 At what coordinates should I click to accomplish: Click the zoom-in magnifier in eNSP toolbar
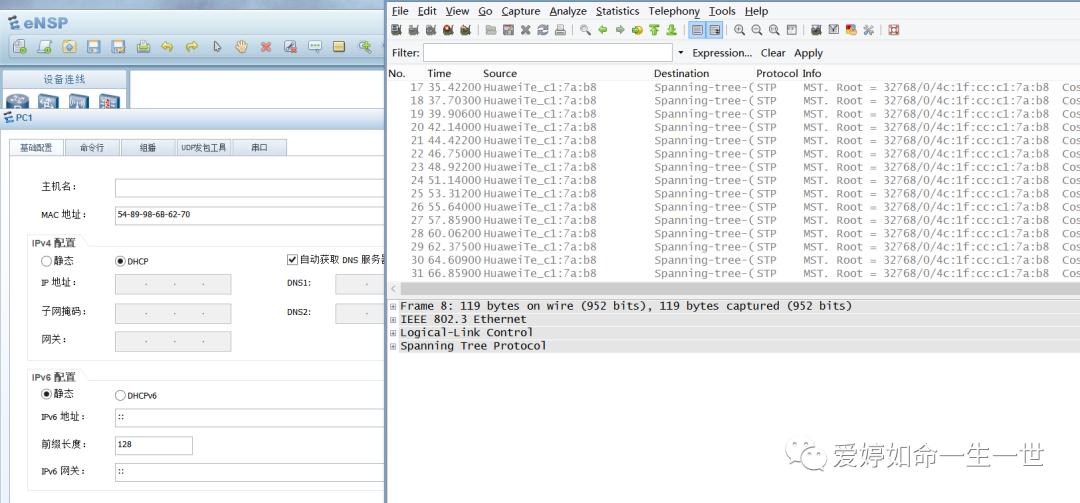(x=364, y=47)
